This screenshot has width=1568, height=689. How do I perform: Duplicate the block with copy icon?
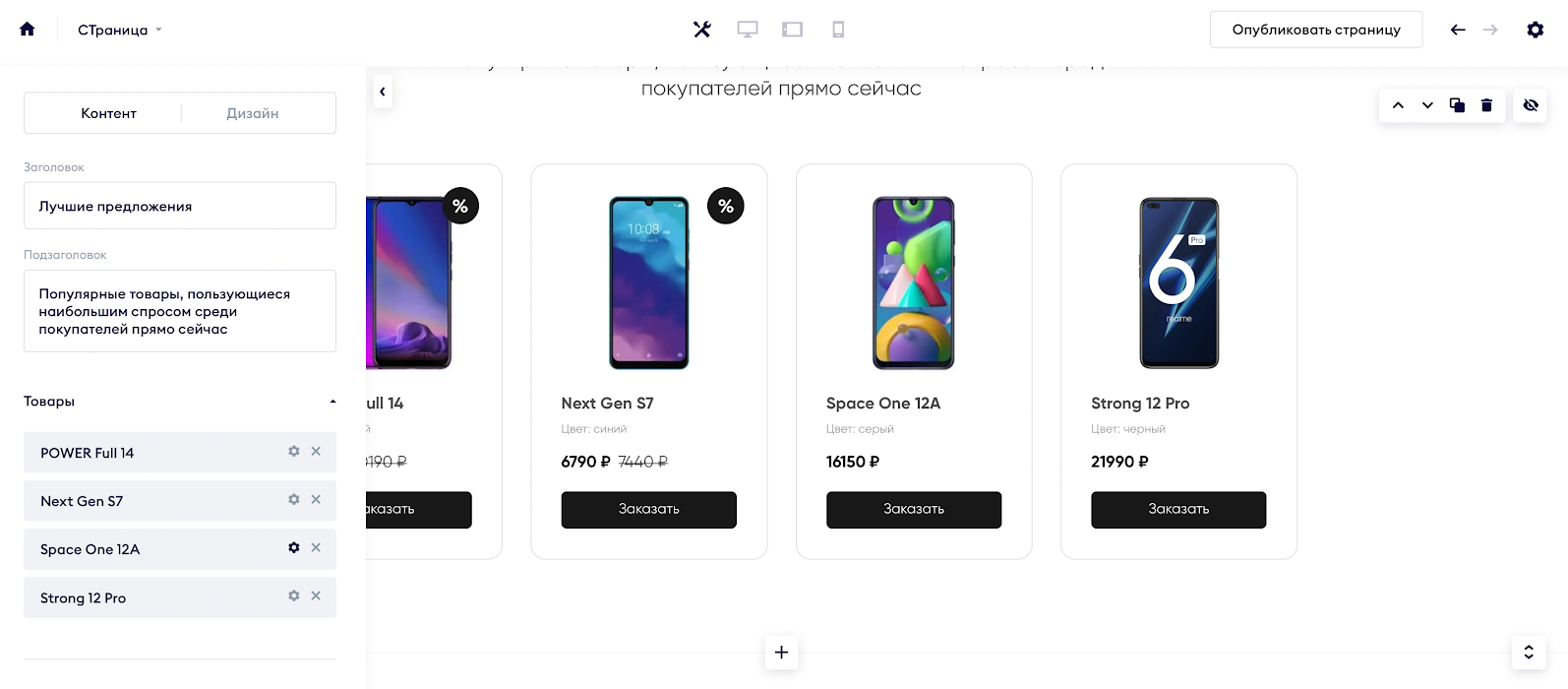click(x=1457, y=105)
